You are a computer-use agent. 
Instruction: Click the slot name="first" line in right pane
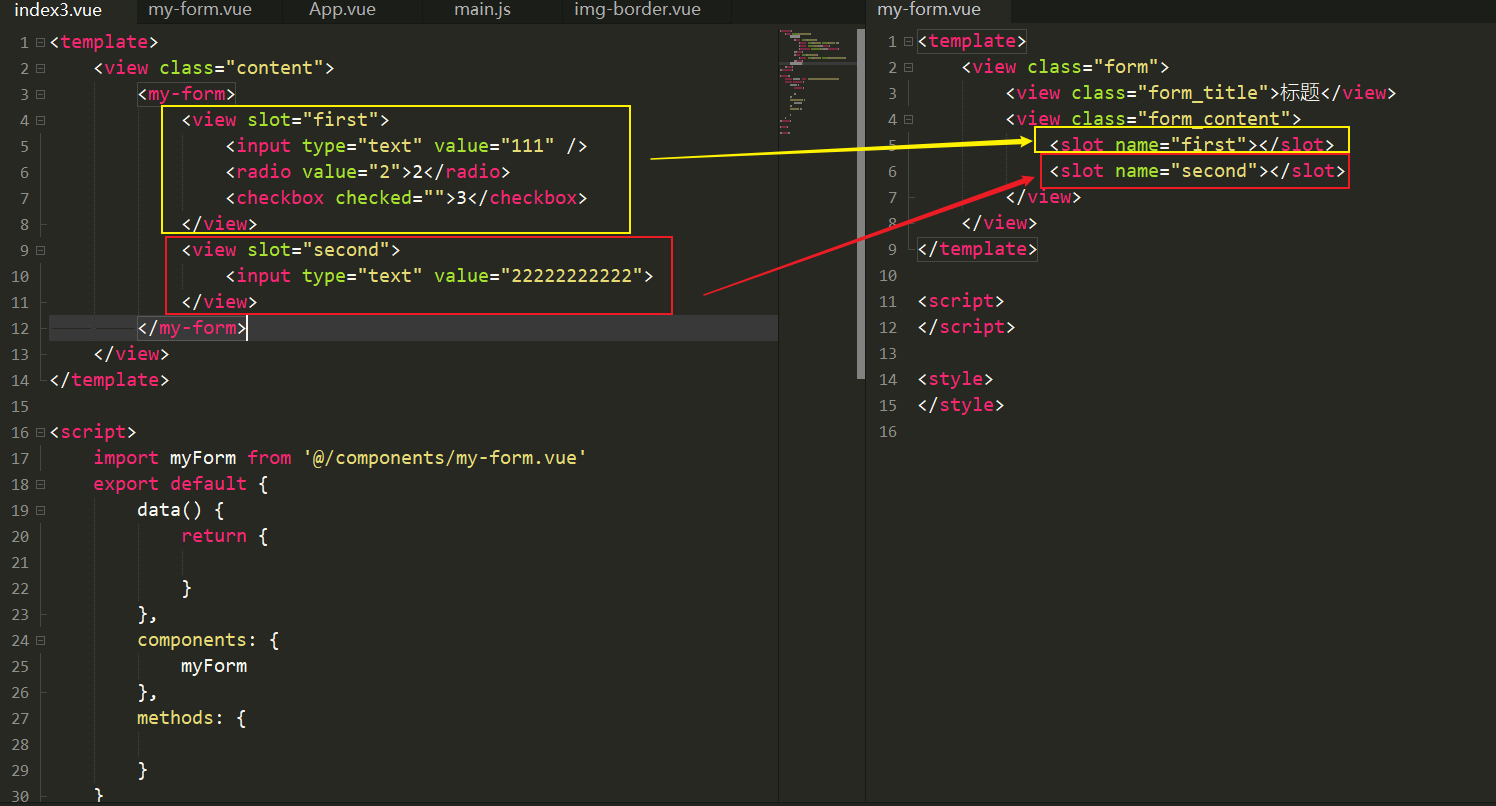click(1192, 146)
